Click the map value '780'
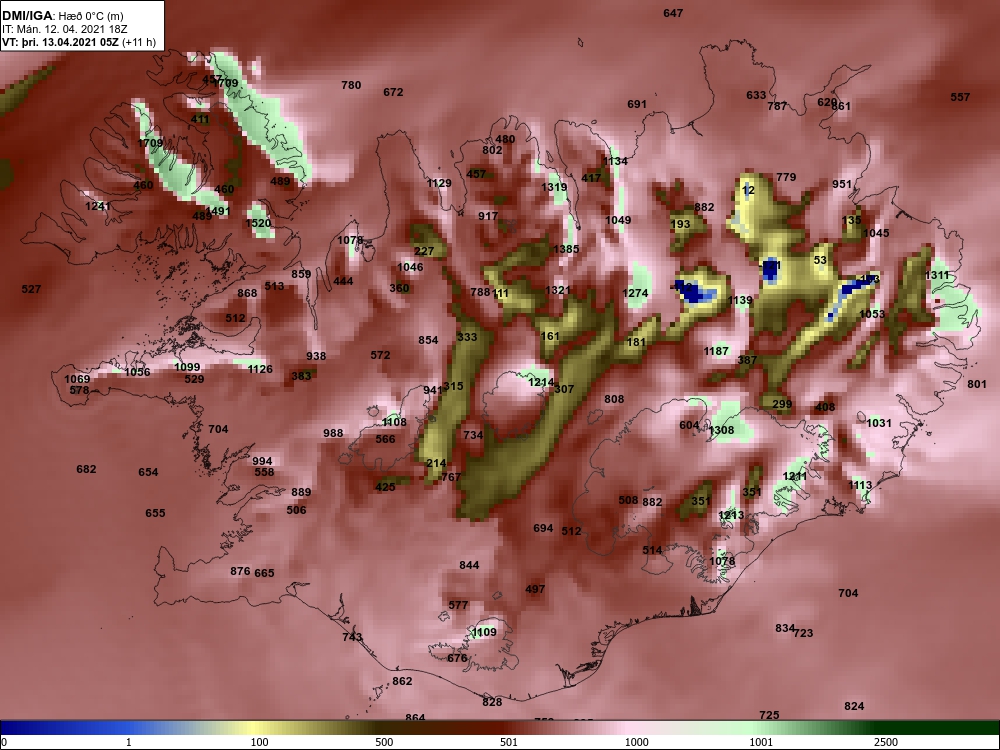 click(351, 85)
